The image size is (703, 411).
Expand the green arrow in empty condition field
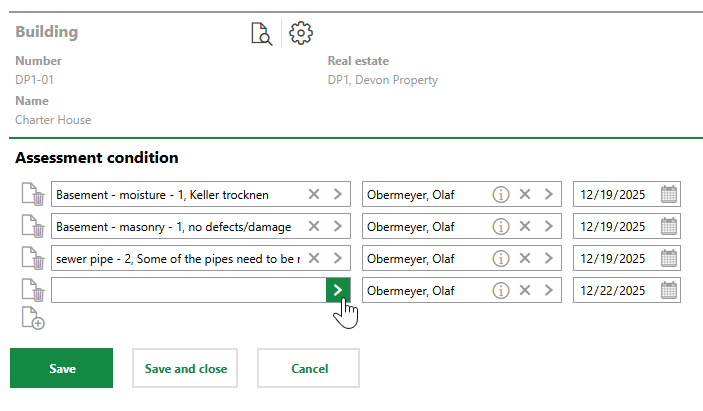point(338,291)
